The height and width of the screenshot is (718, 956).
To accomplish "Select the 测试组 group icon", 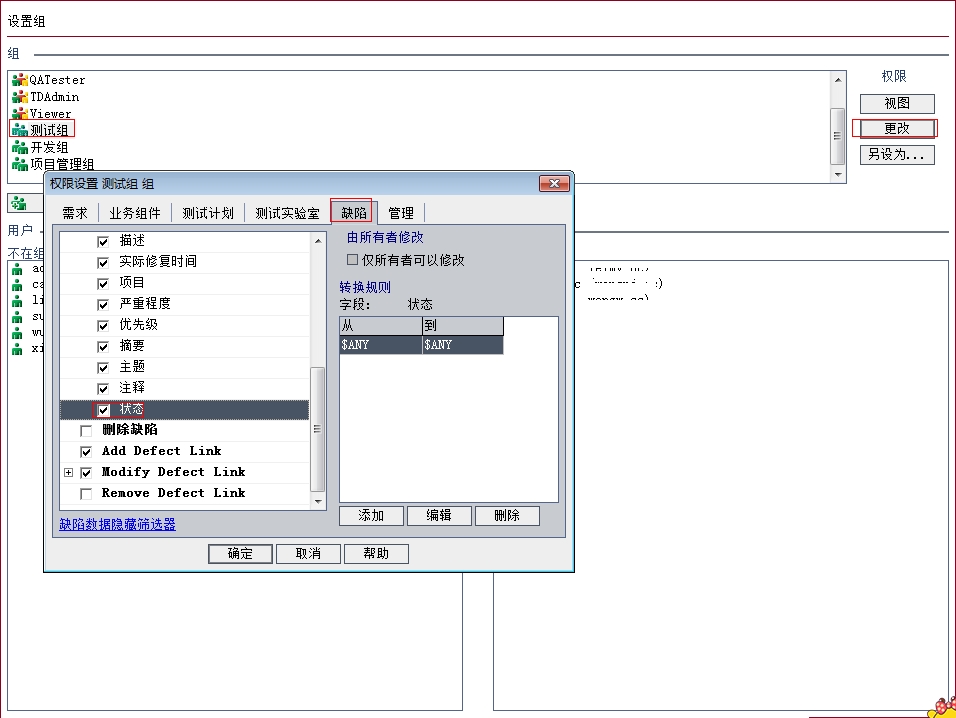I will tap(19, 130).
